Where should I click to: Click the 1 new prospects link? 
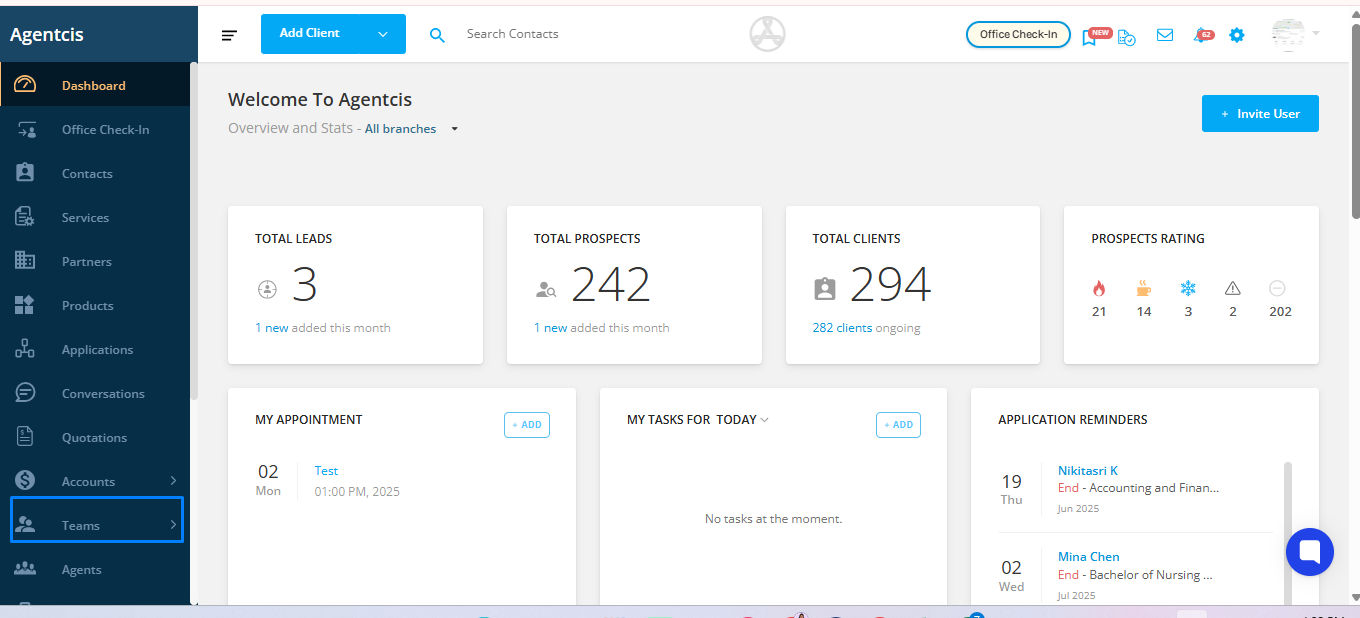pyautogui.click(x=550, y=328)
